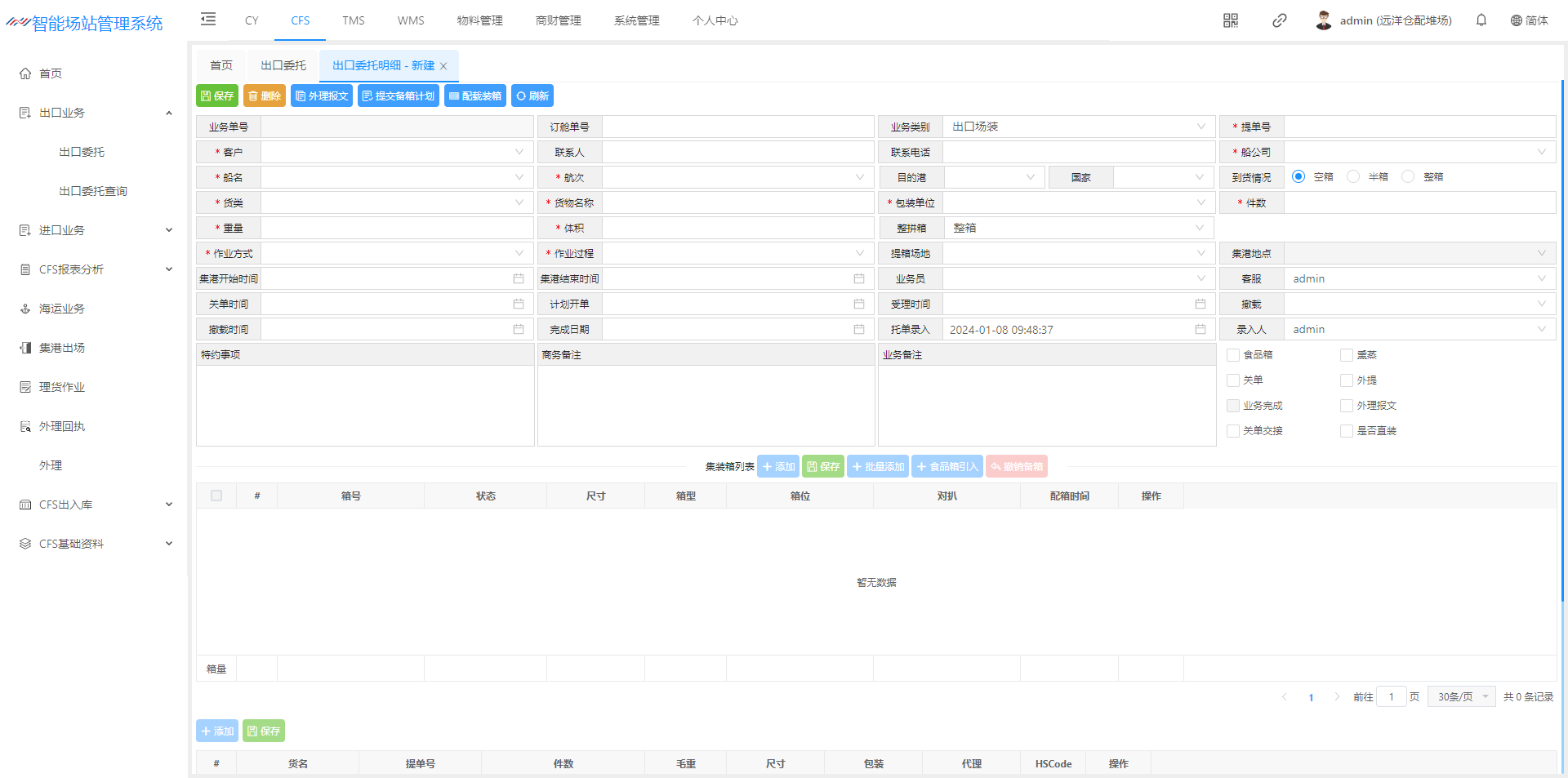
Task: Select the 半箱 radio option
Action: click(1353, 176)
